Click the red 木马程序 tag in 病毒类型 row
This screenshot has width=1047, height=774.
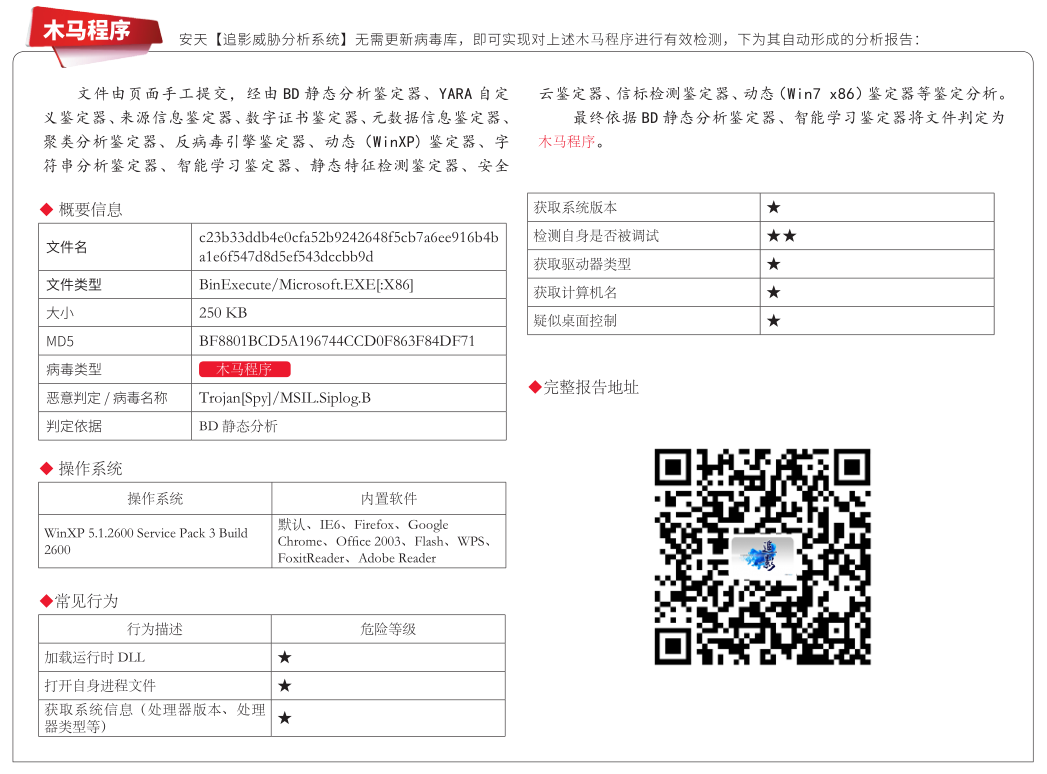244,369
